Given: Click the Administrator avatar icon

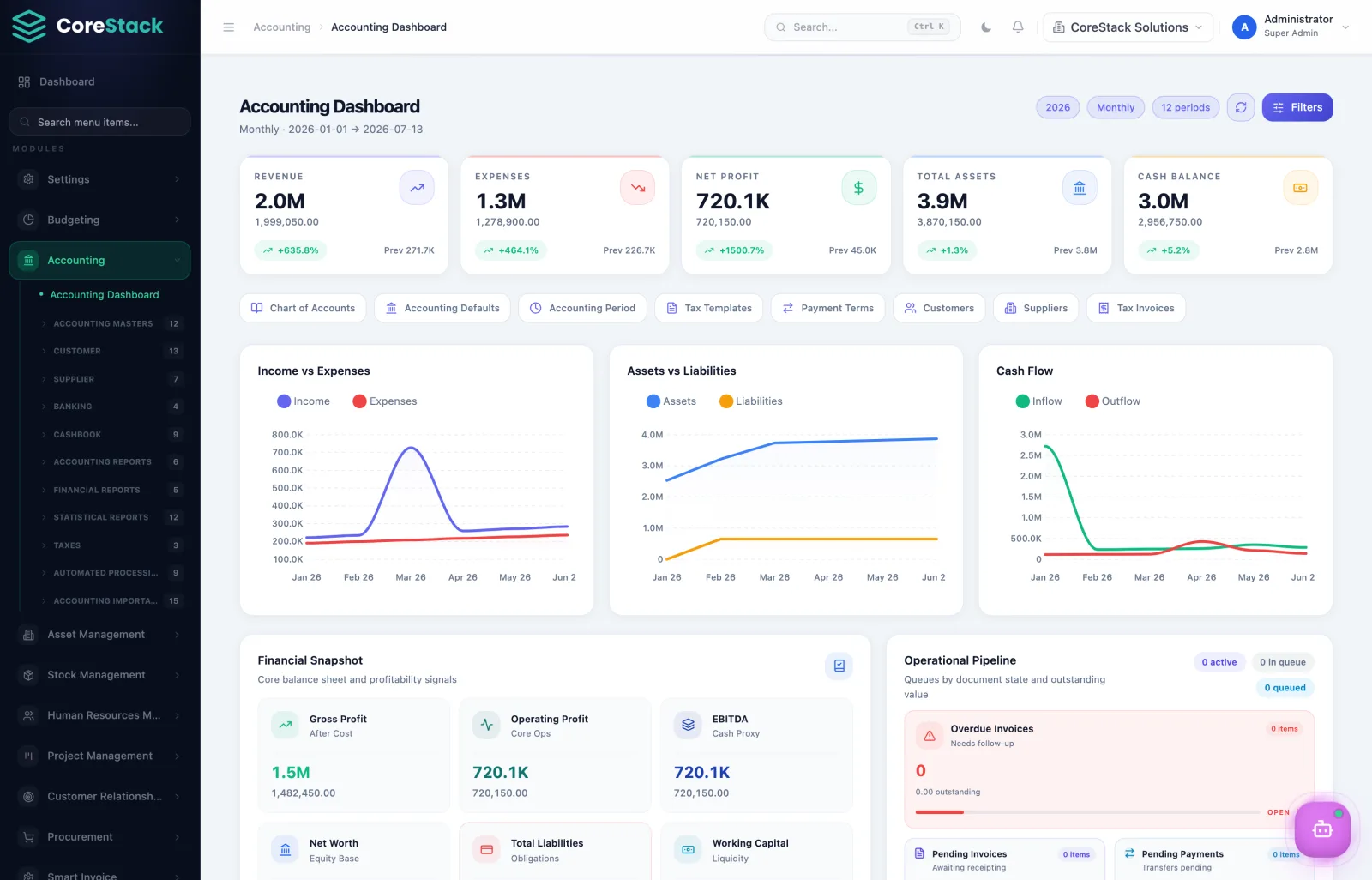Looking at the screenshot, I should pos(1244,27).
